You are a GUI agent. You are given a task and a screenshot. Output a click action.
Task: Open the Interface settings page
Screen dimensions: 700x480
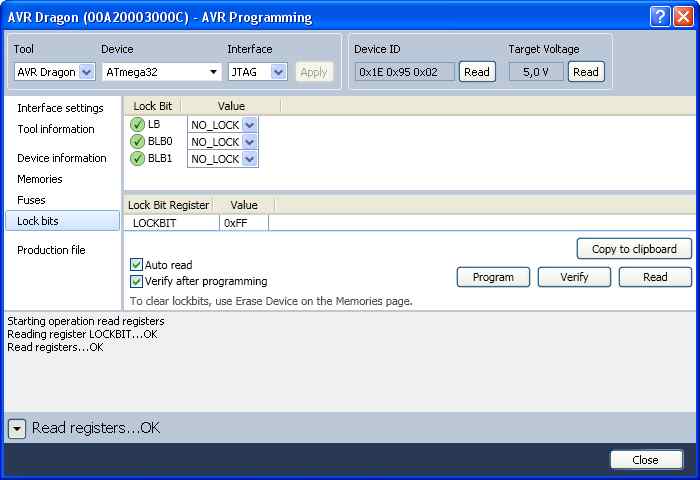coord(60,108)
